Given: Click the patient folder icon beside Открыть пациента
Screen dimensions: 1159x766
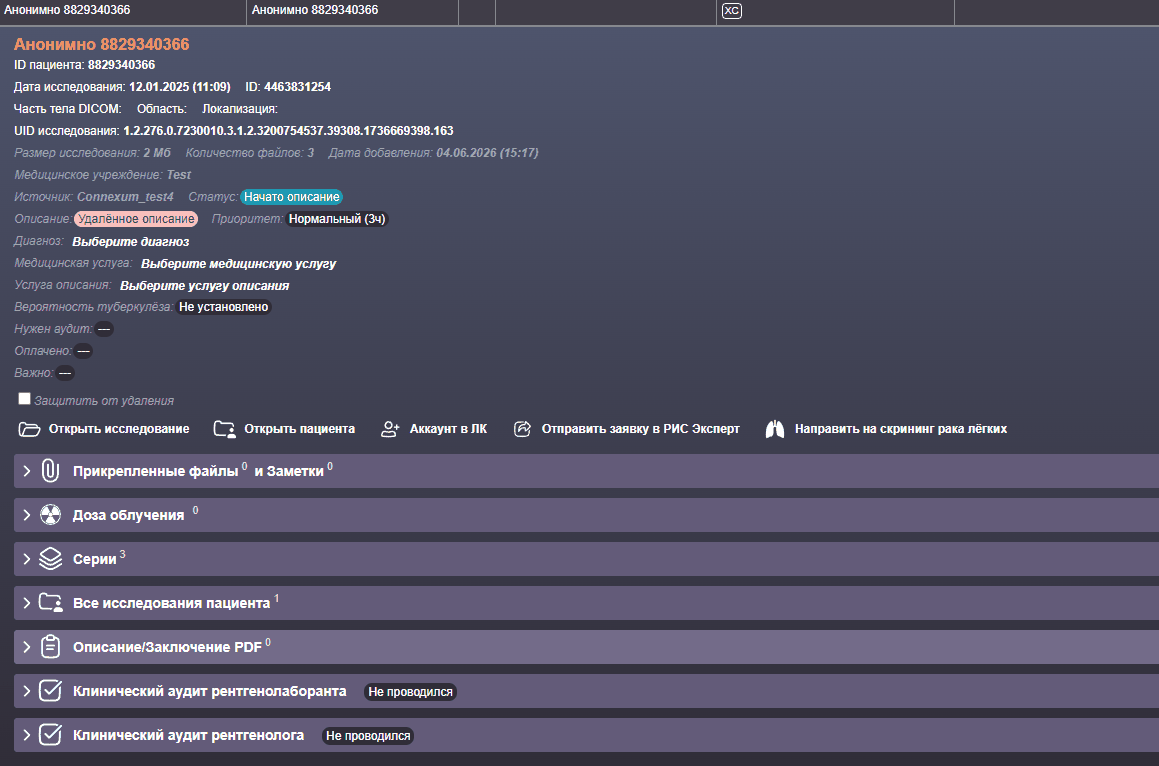Looking at the screenshot, I should [224, 429].
